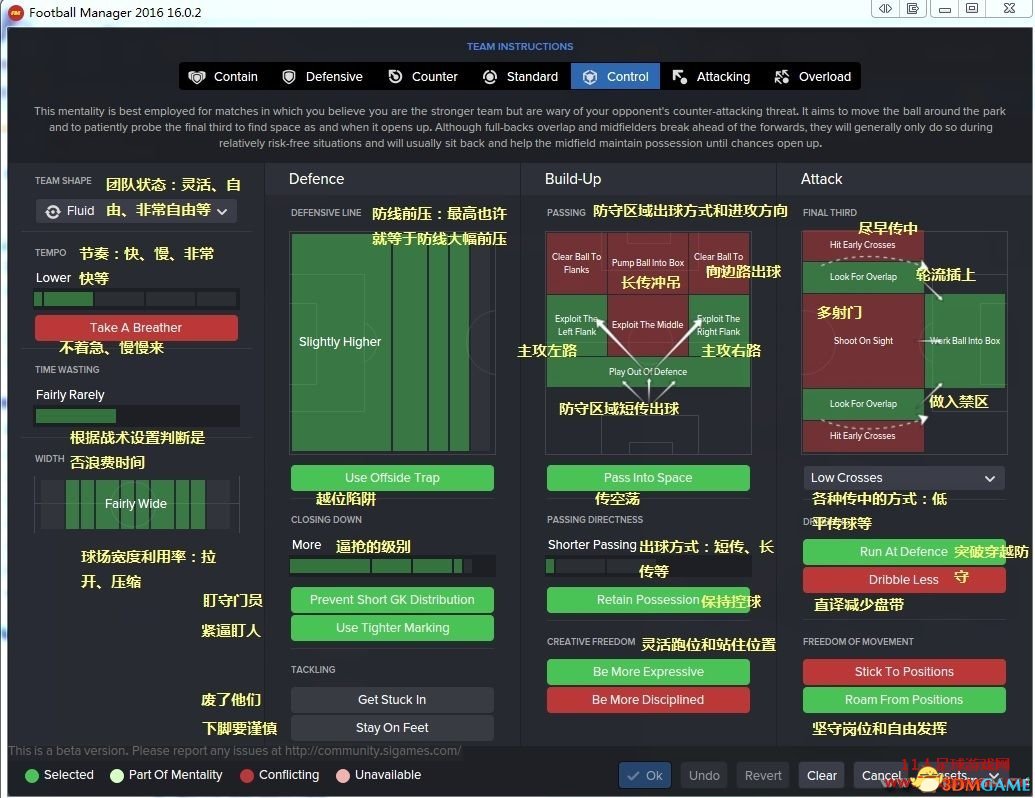Viewport: 1035px width, 798px height.
Task: Toggle Be More Expressive
Action: pos(648,672)
